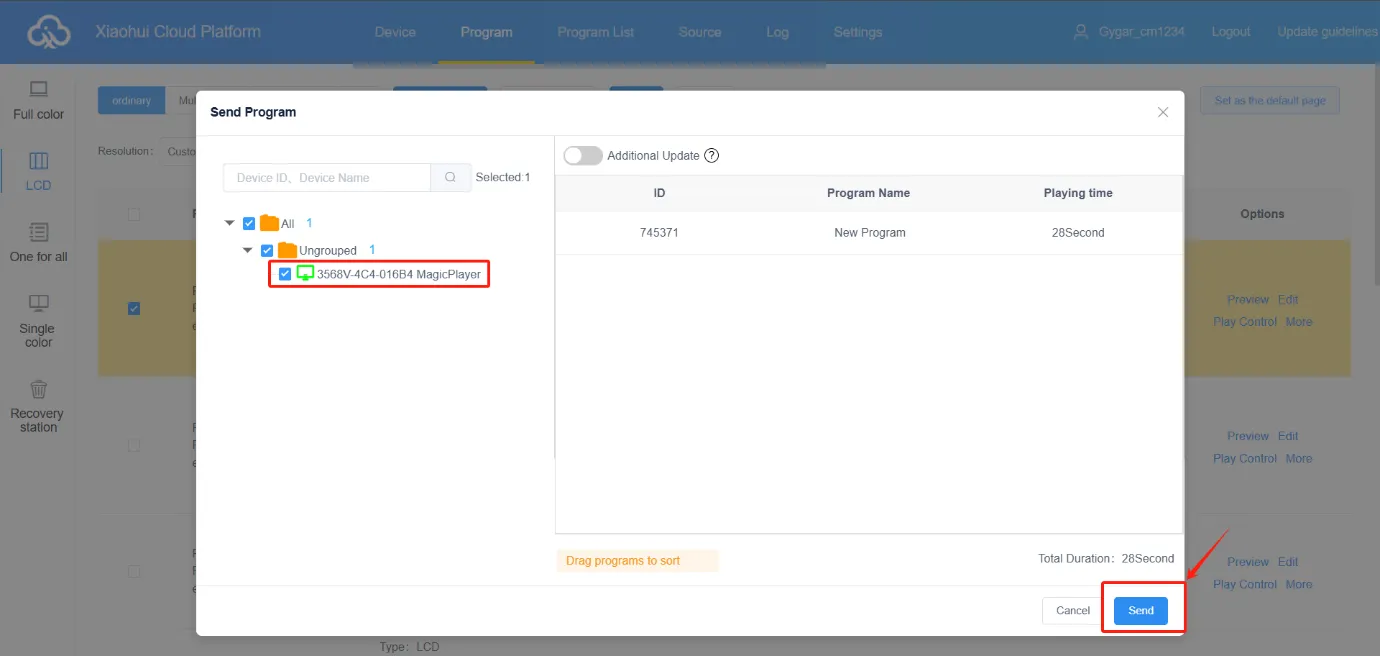Click Preview in the highlighted first row
This screenshot has width=1380, height=656.
point(1248,299)
